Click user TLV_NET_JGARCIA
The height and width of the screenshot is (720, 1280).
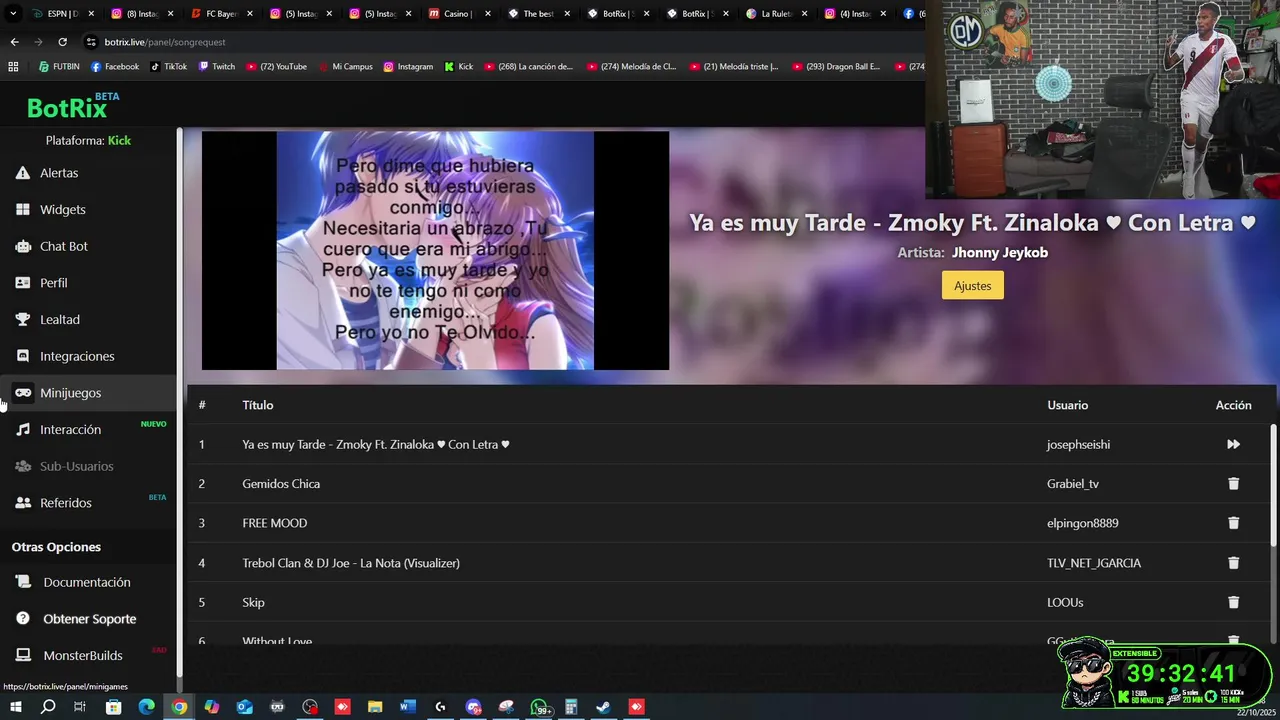[1094, 563]
